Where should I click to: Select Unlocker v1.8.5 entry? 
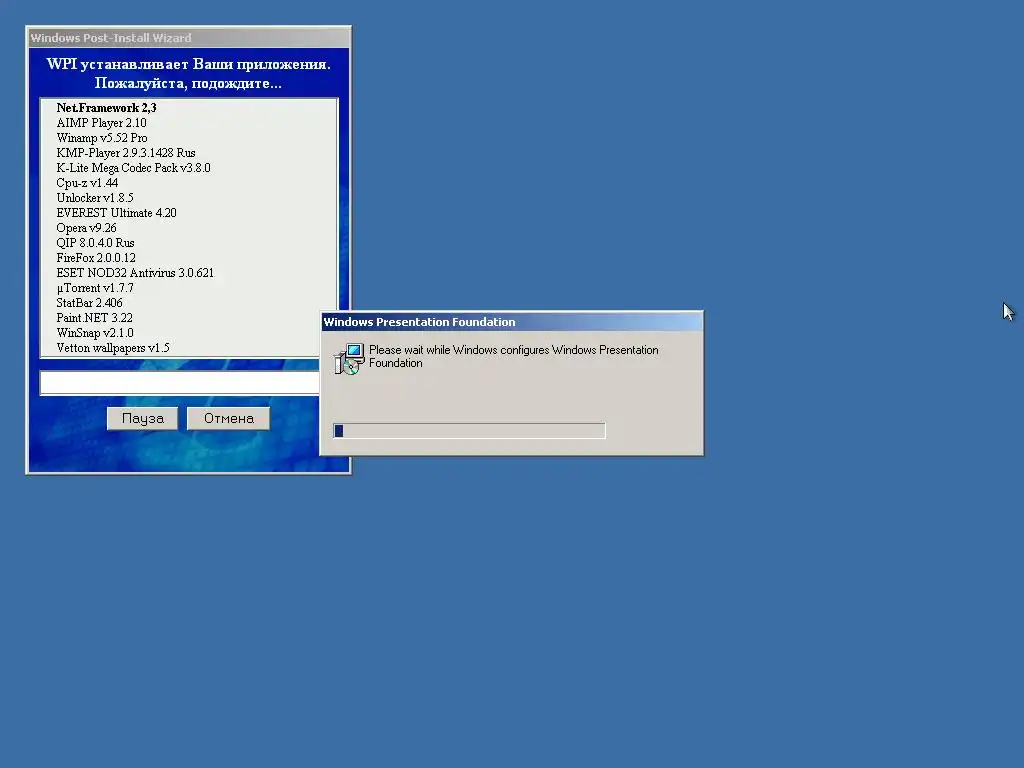95,198
